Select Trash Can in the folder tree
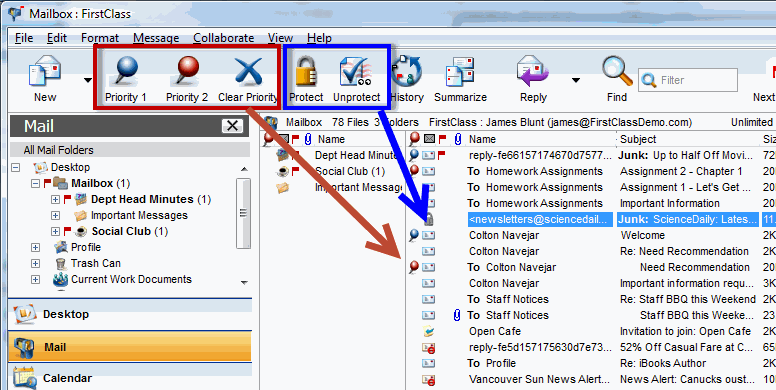The width and height of the screenshot is (776, 390). [x=96, y=263]
